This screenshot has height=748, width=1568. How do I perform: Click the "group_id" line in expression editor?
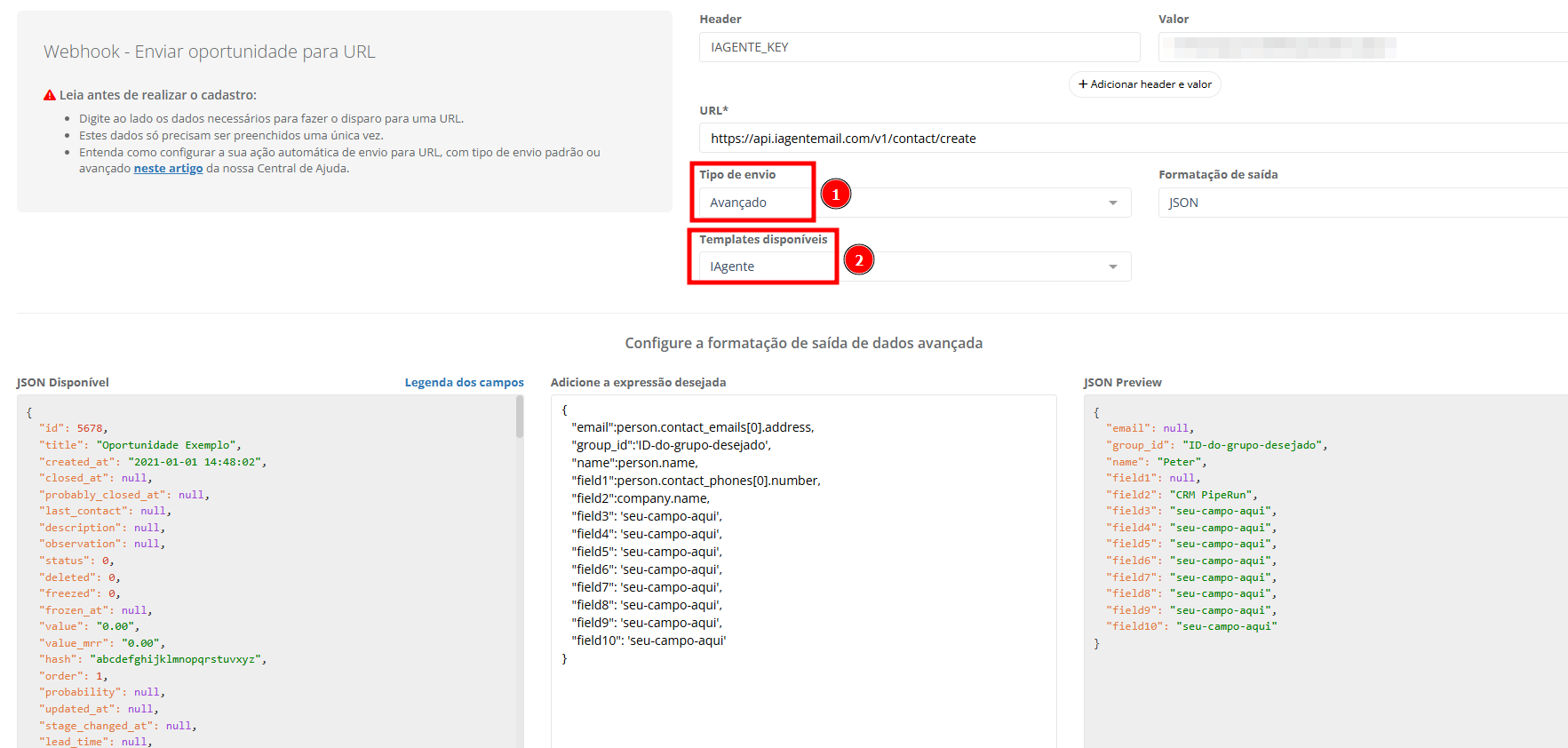point(671,445)
